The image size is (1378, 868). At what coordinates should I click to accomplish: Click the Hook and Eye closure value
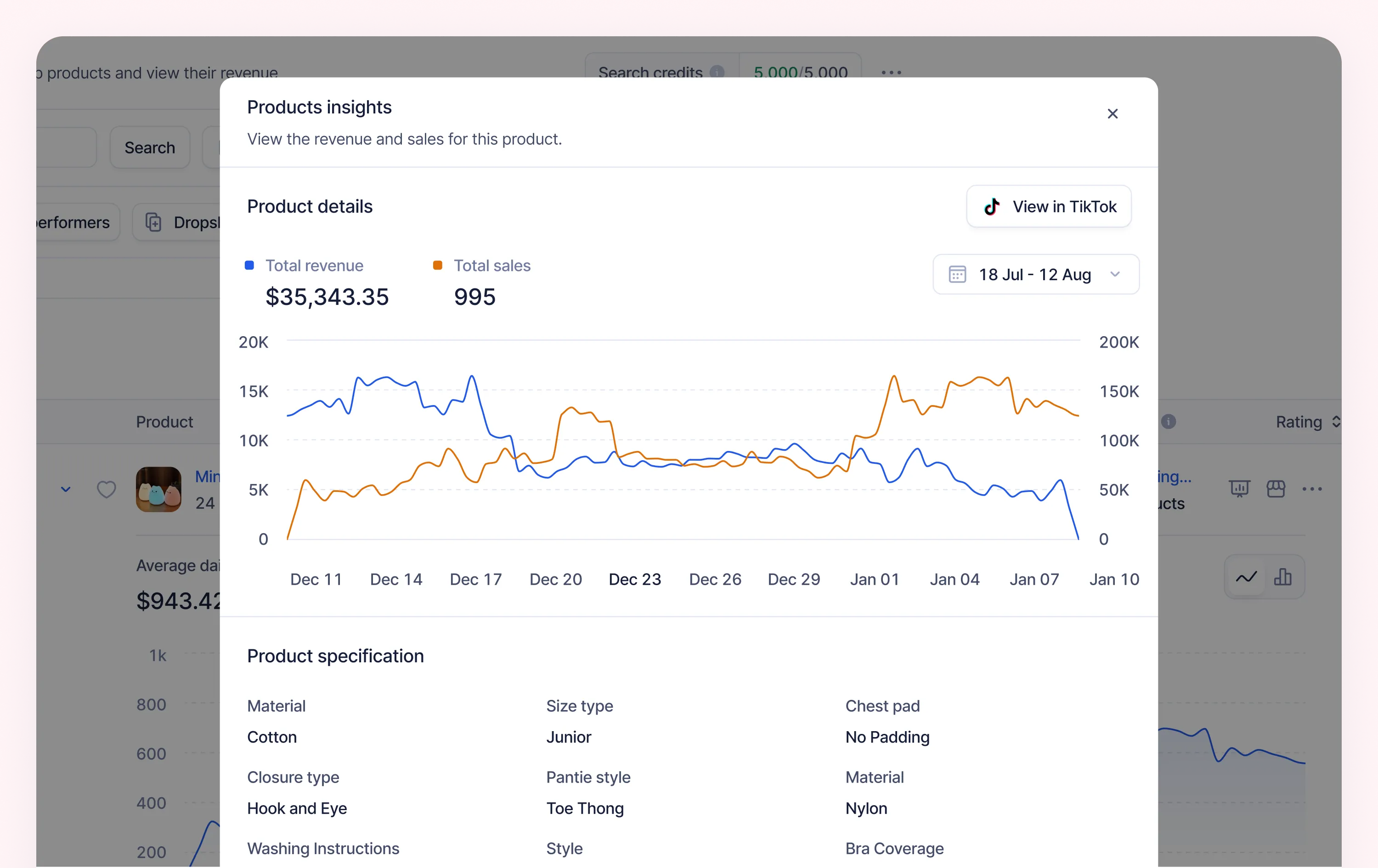tap(297, 809)
